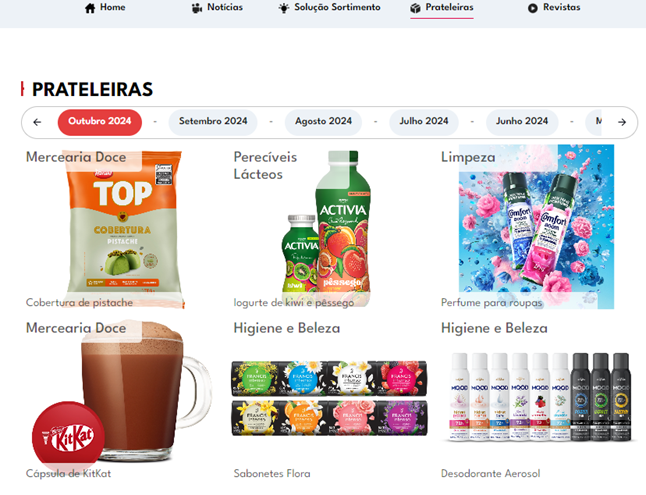This screenshot has height=495, width=646.
Task: Open the Activia iogurte product image
Action: (325, 227)
